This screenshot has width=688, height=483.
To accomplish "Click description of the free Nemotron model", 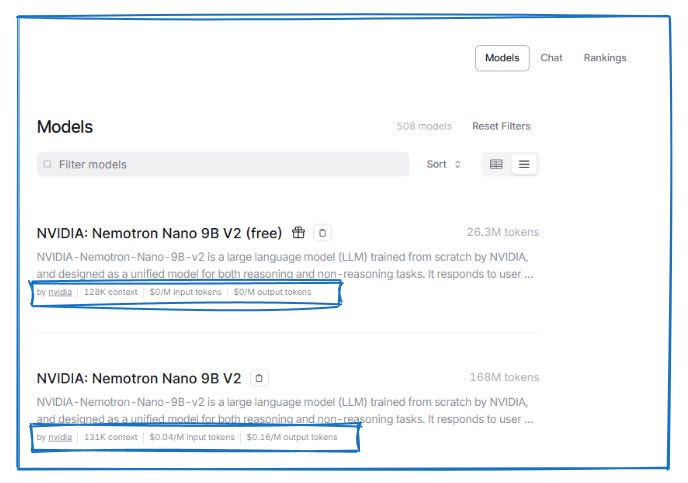I will 285,265.
